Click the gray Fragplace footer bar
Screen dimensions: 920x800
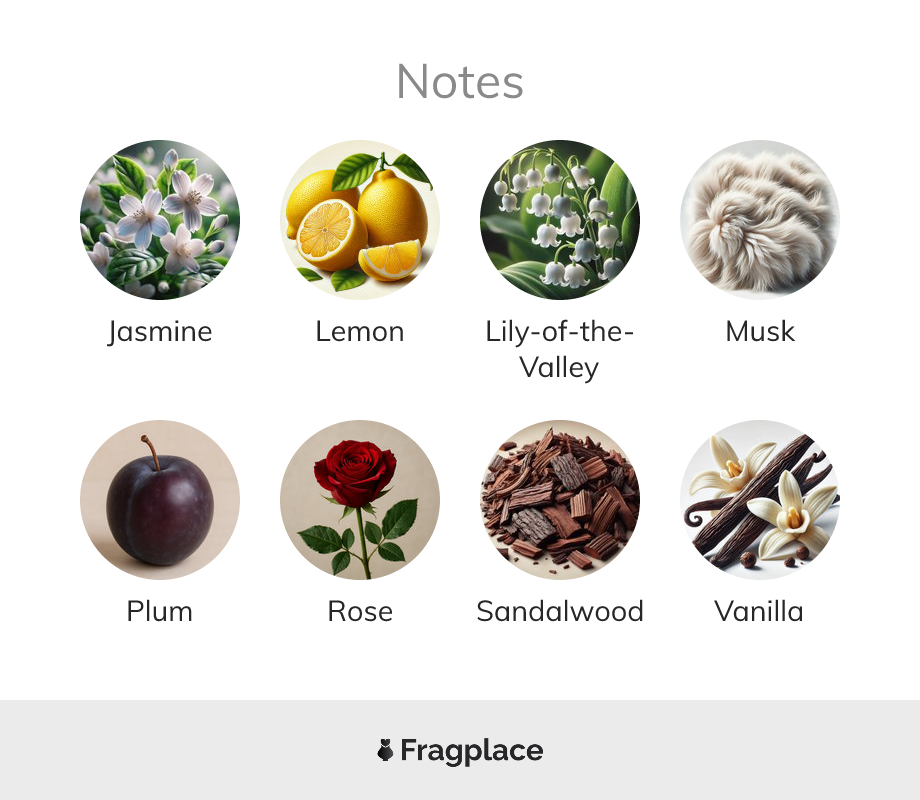(x=460, y=750)
